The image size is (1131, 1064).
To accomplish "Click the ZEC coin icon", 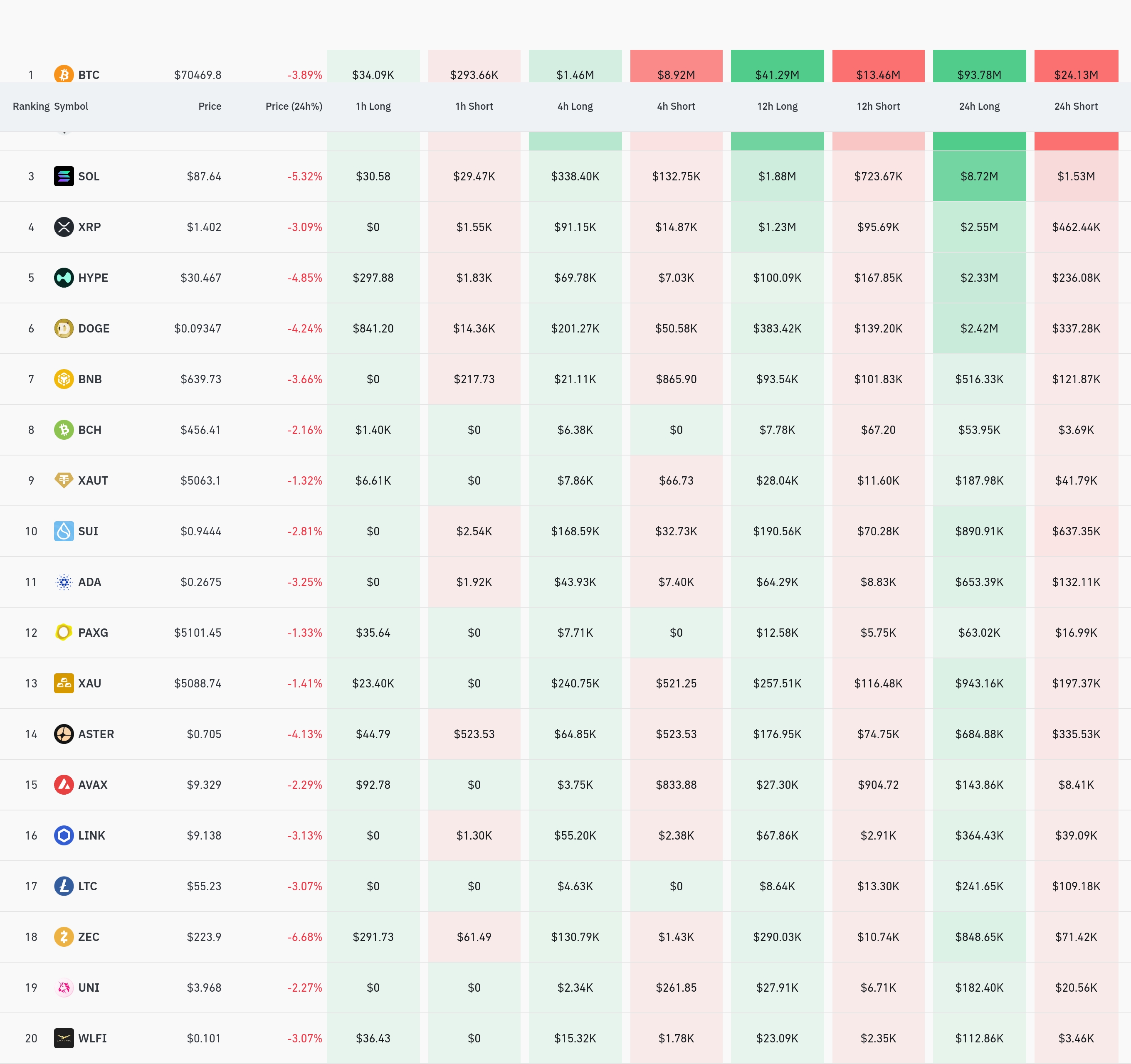I will 64,937.
